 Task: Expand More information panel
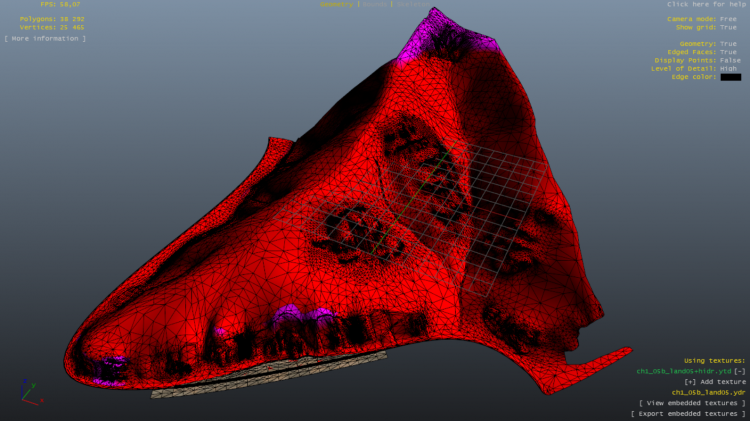click(x=45, y=38)
